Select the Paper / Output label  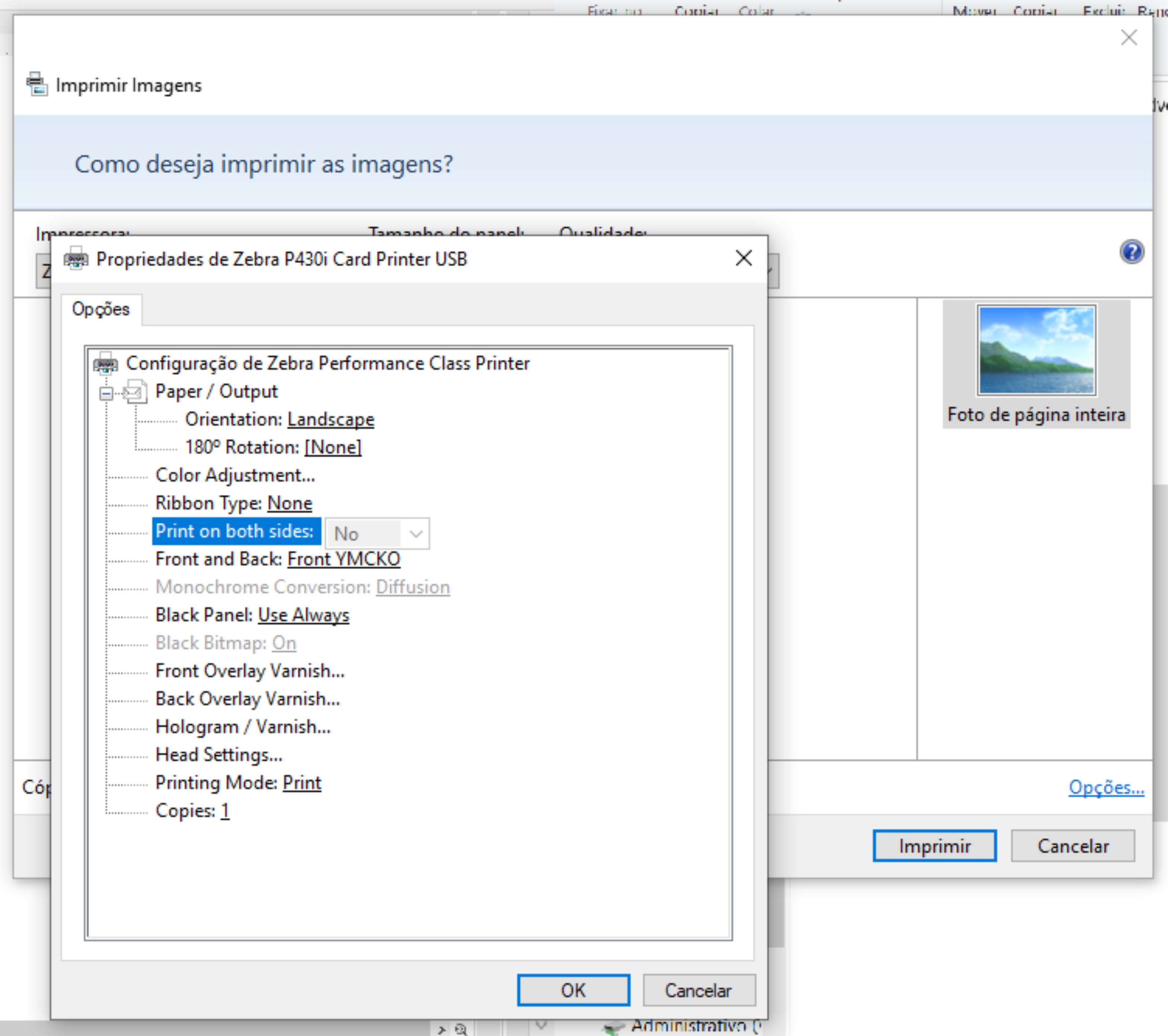click(216, 392)
